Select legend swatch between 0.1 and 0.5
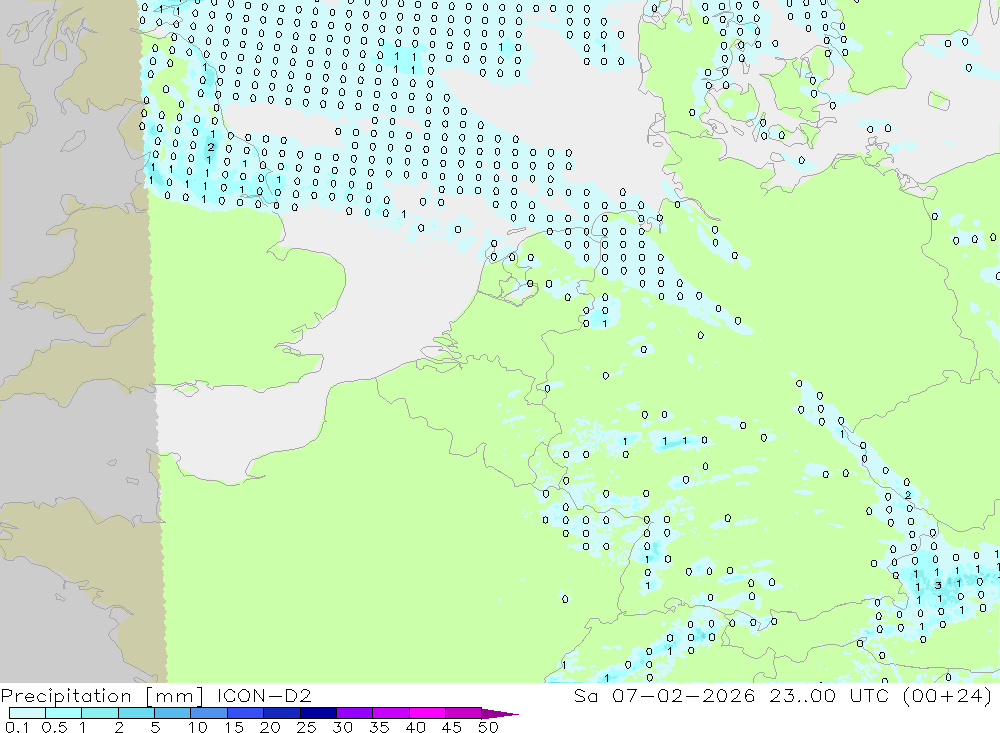The height and width of the screenshot is (733, 1000). point(27,713)
